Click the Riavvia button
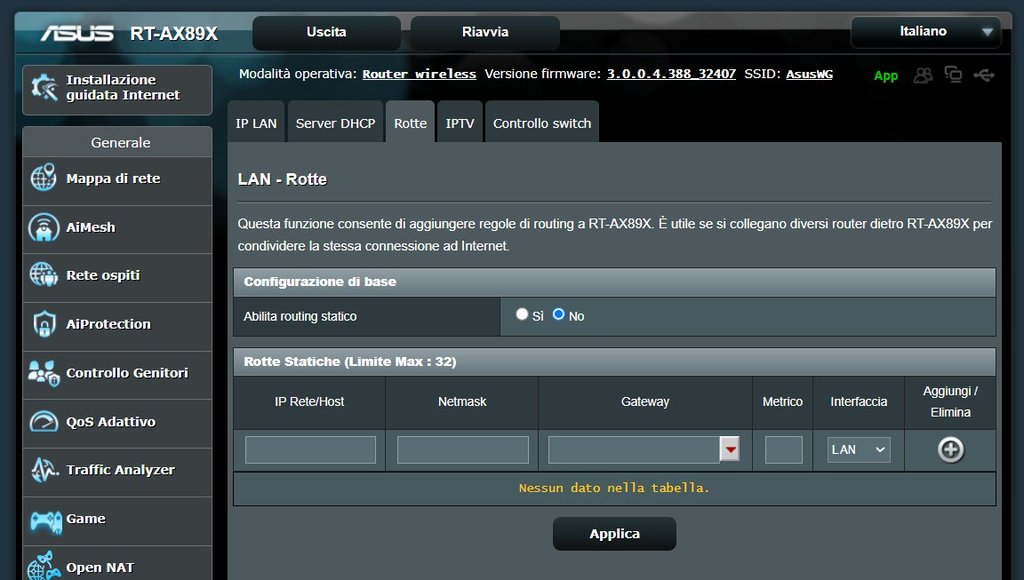 pos(485,32)
